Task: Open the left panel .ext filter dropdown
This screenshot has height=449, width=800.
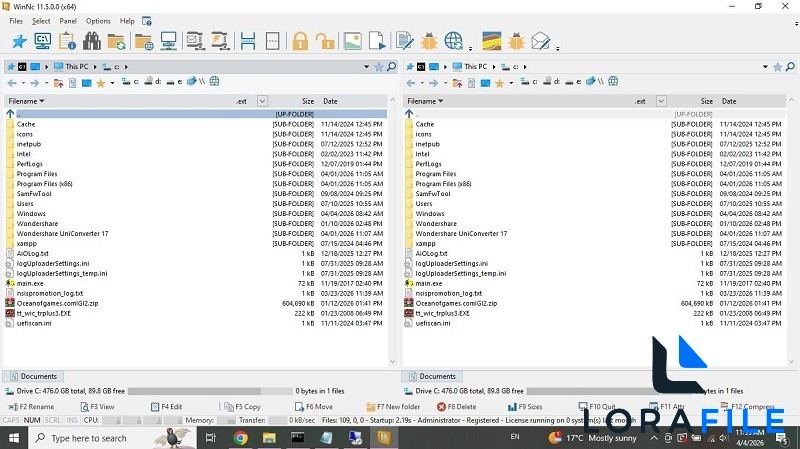Action: [x=262, y=101]
